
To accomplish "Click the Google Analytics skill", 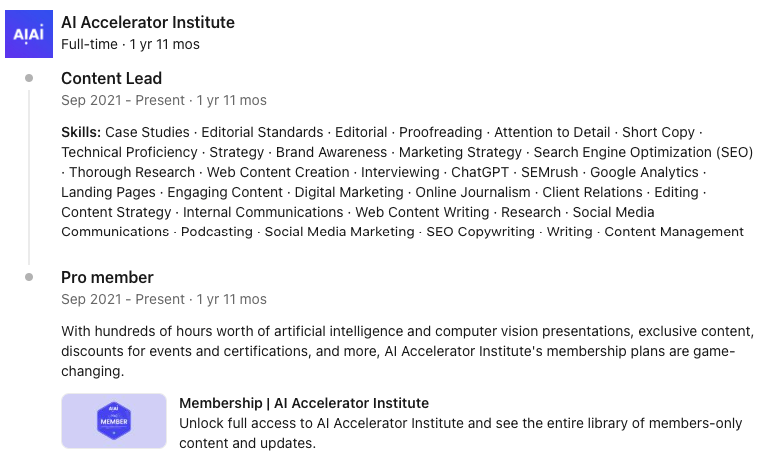I will pos(644,172).
